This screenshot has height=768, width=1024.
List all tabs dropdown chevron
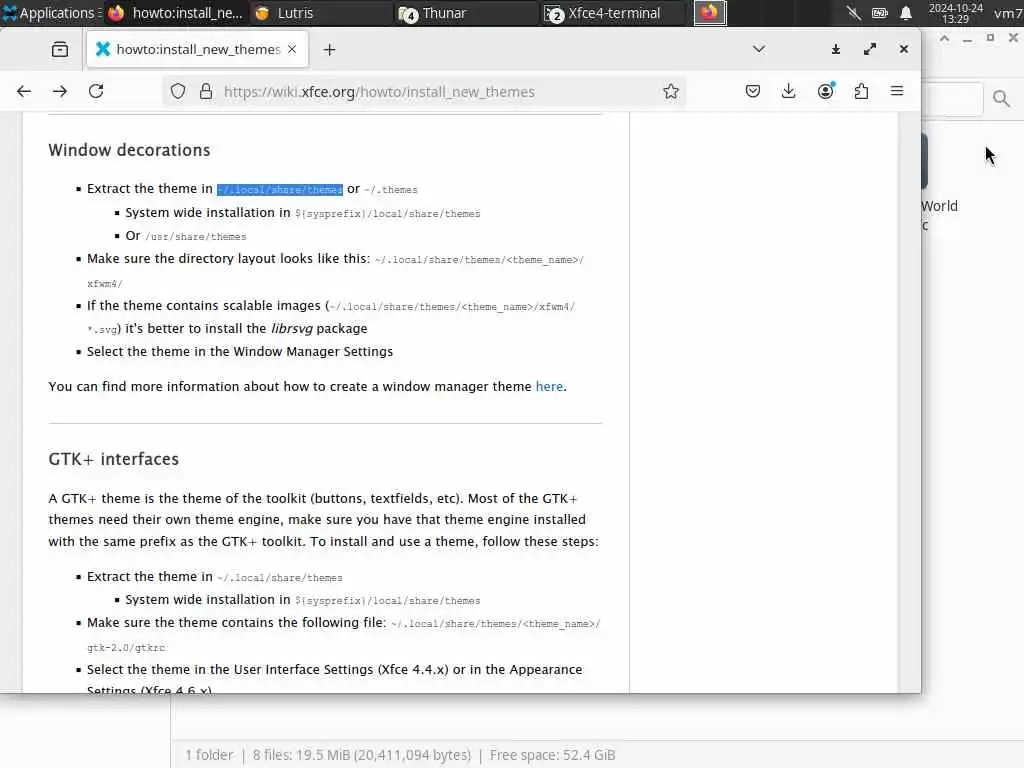tap(758, 49)
